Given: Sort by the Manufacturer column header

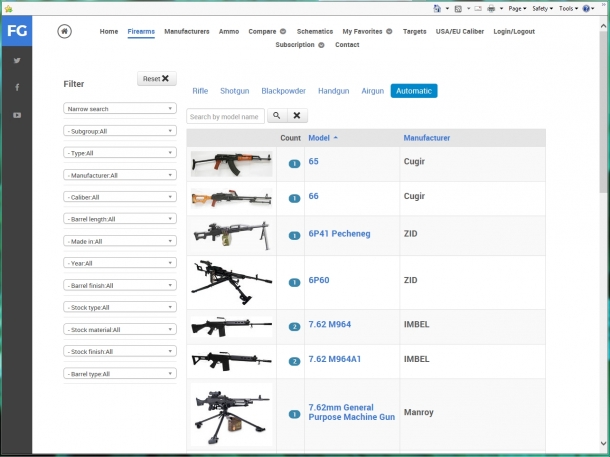Looking at the screenshot, I should click(427, 138).
